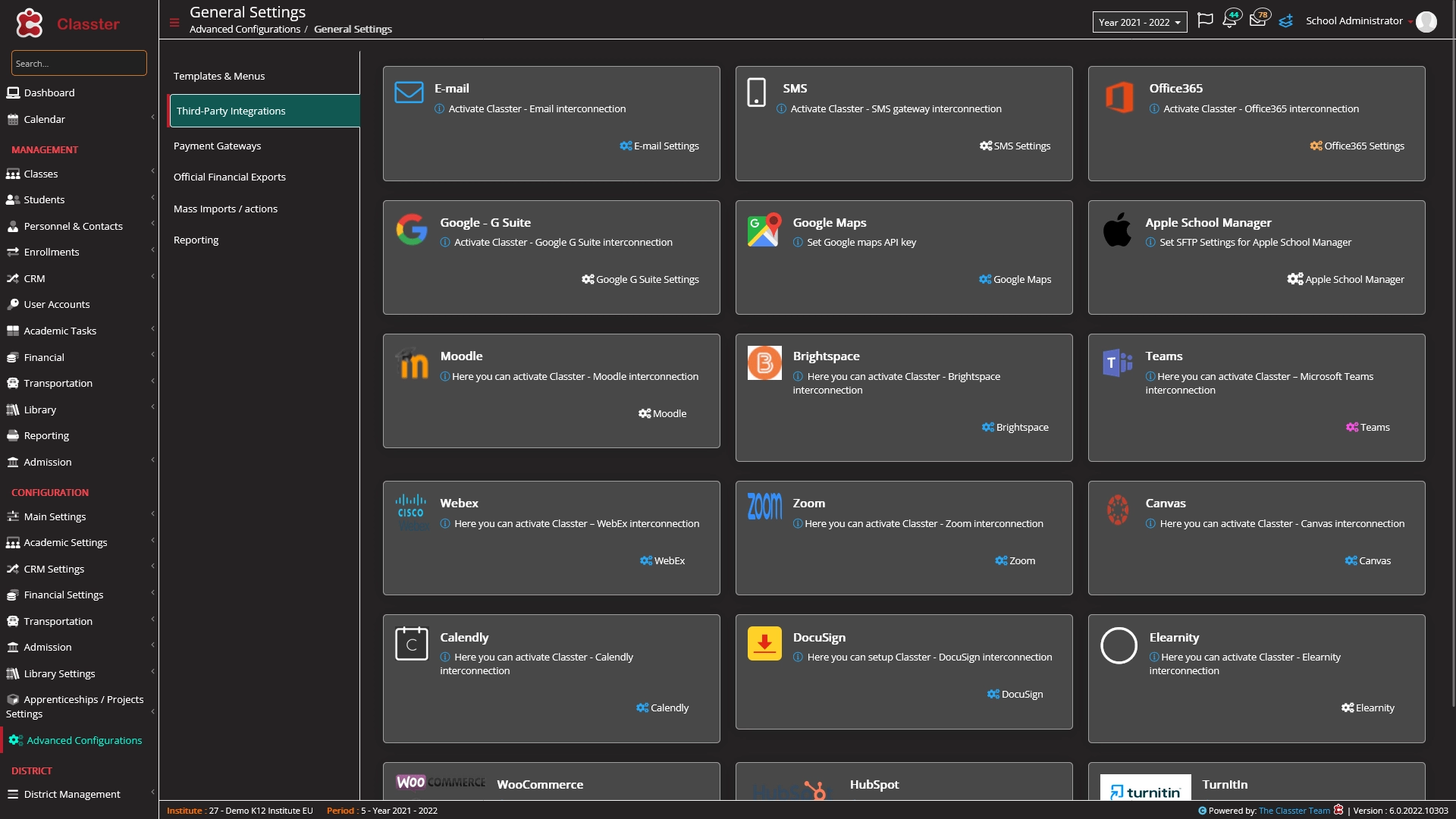Open Advanced Configurations sidebar item
This screenshot has width=1456, height=819.
pyautogui.click(x=80, y=740)
